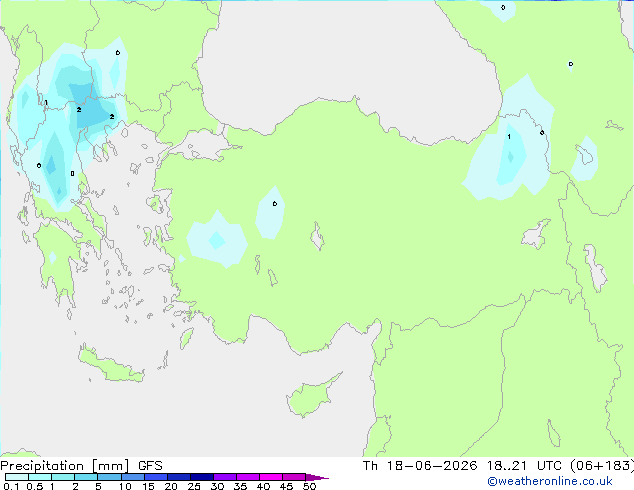This screenshot has height=490, width=634.
Task: Click the 'Precipitation [mm]' title text
Action: [x=65, y=466]
